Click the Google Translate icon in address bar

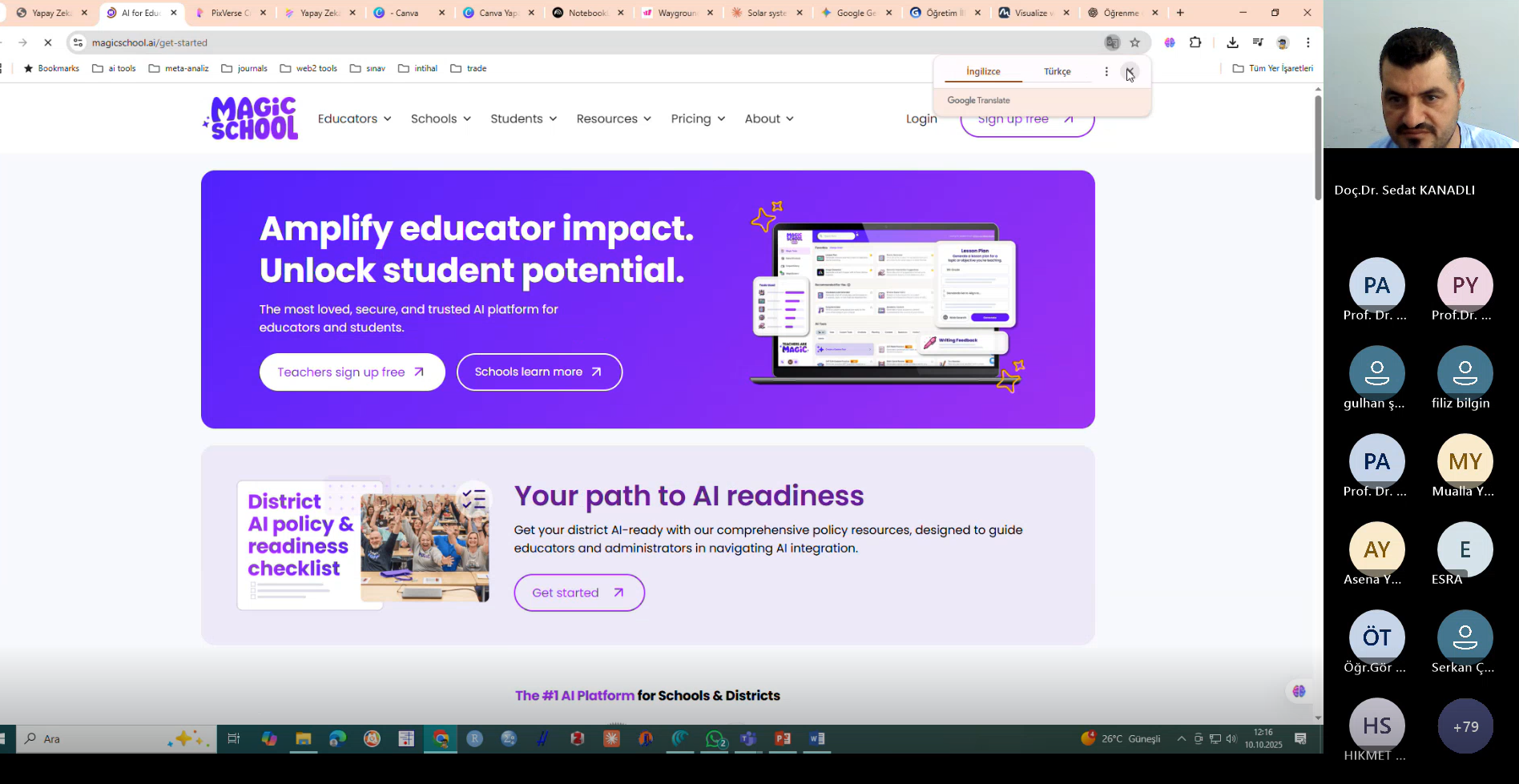[1112, 42]
